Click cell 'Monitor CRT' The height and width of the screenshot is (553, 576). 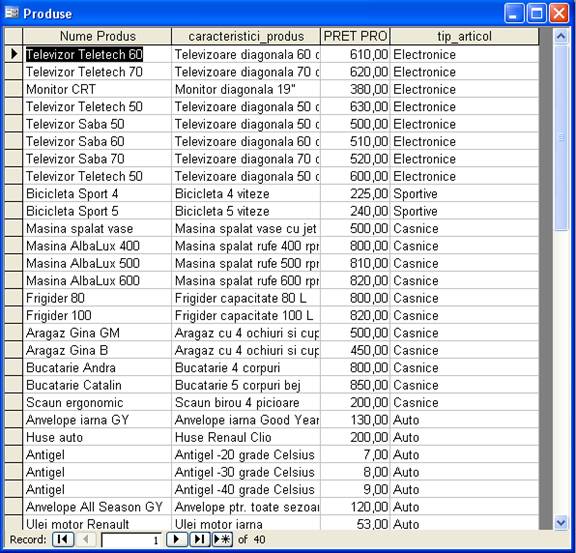(97, 89)
